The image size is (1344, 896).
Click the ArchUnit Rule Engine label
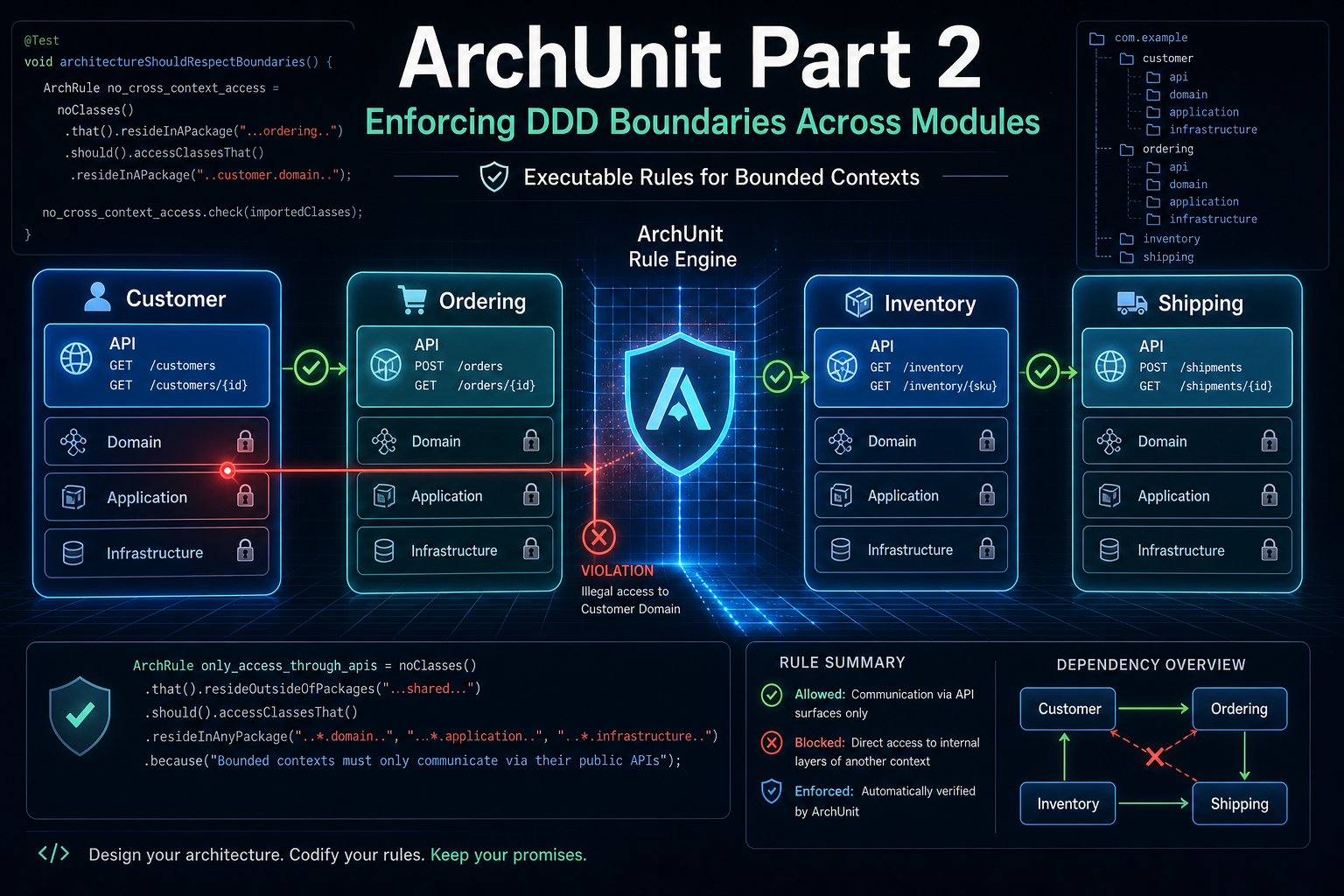682,247
